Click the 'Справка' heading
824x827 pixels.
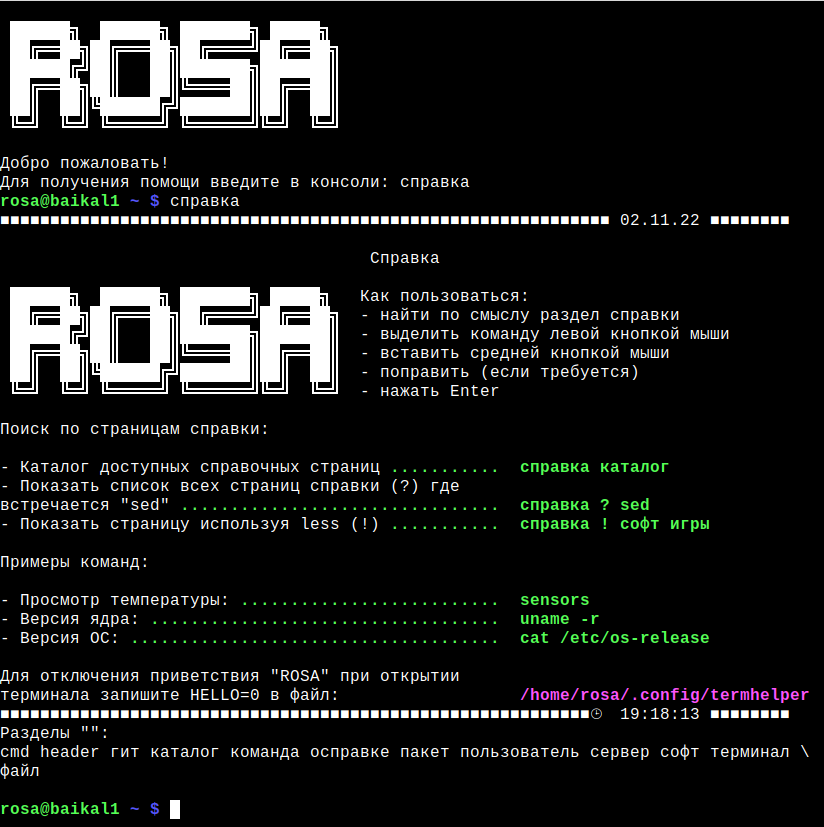[405, 258]
